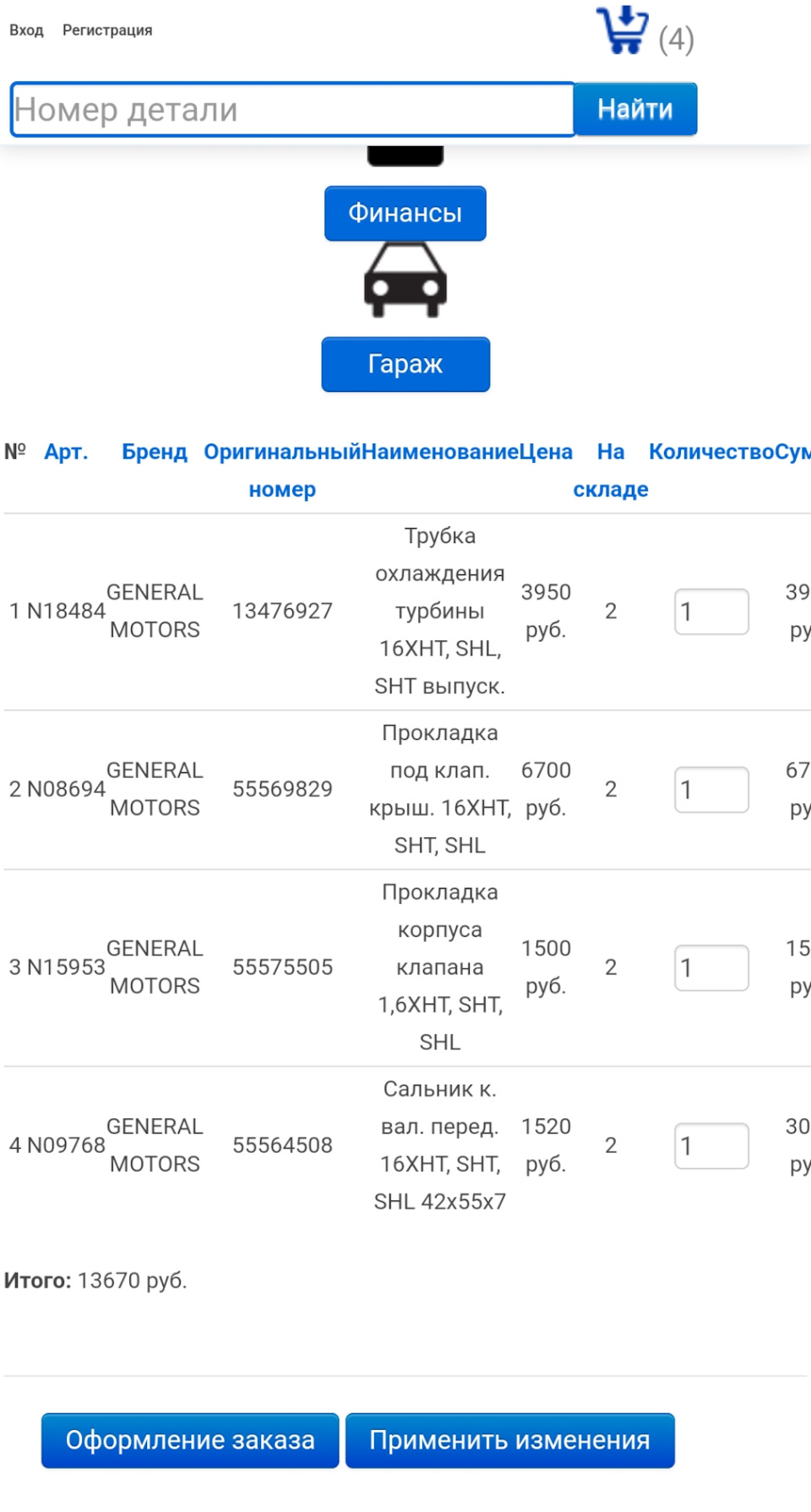Click the Номер детали search field
This screenshot has height=1512, width=811.
coord(291,108)
